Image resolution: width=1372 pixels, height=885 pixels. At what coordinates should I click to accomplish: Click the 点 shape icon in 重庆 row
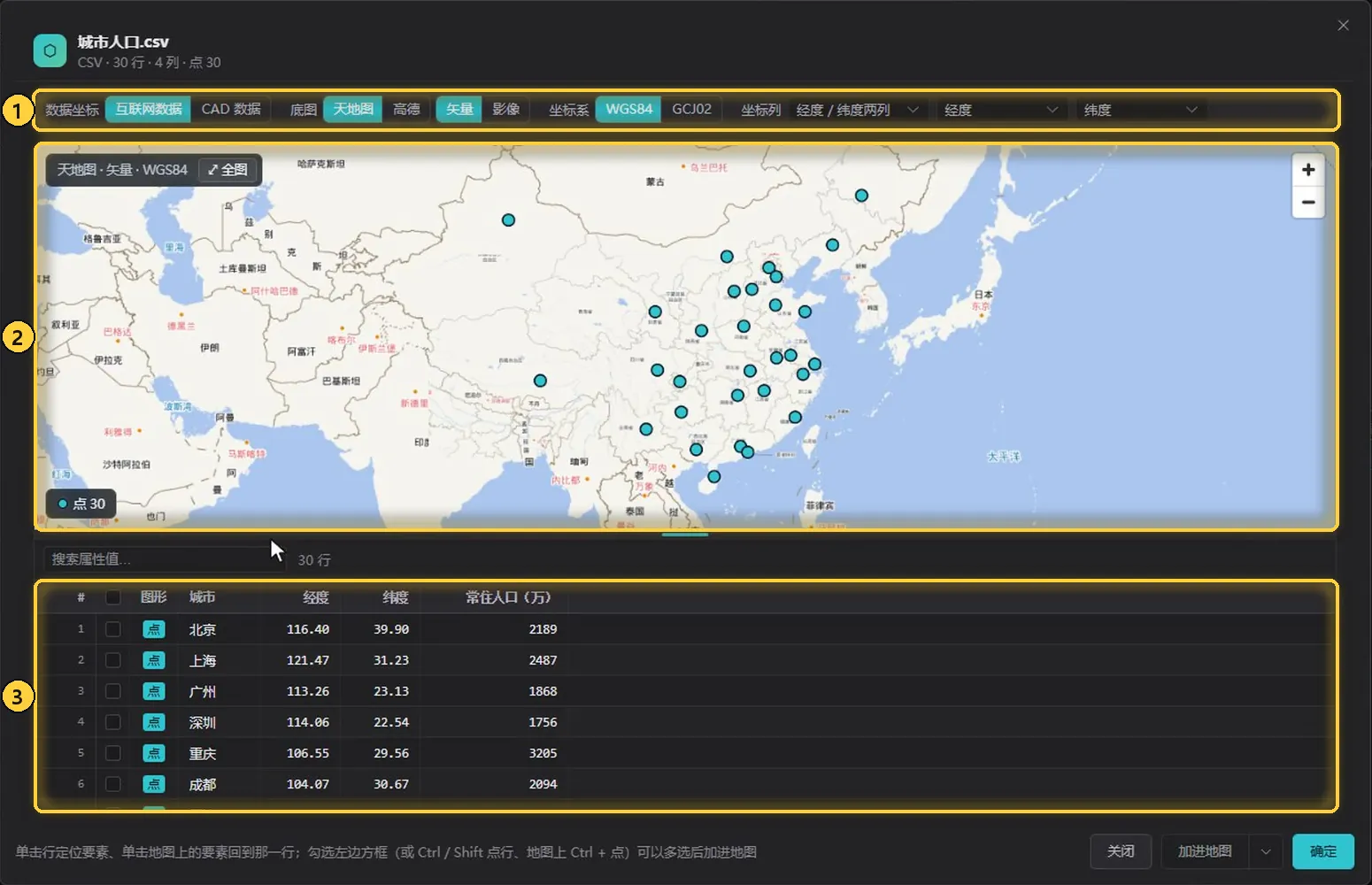[x=154, y=753]
